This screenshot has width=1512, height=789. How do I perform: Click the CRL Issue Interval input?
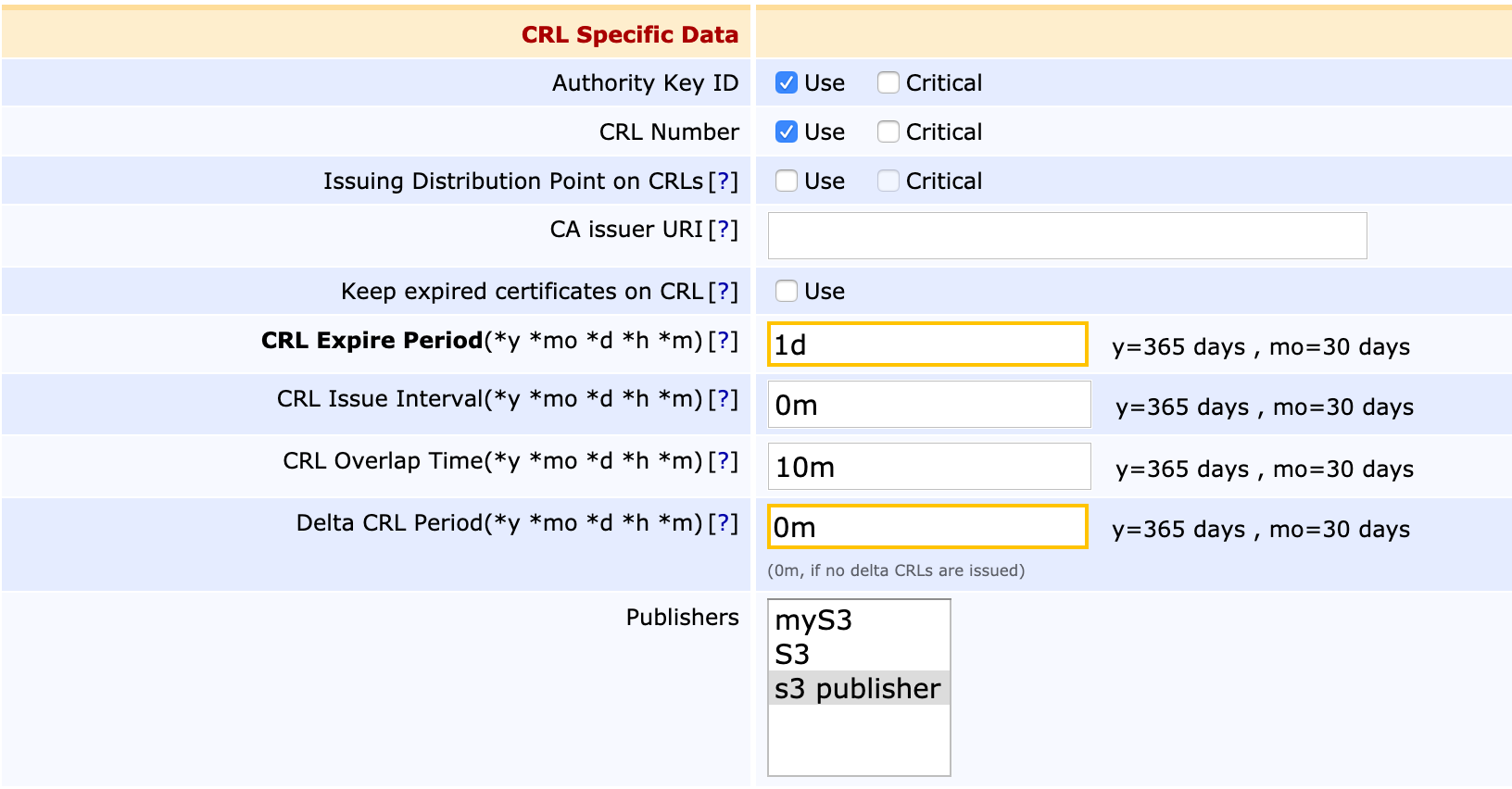click(928, 406)
